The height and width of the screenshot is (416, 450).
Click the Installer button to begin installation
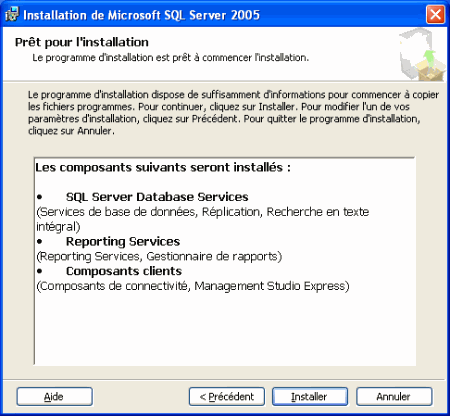(310, 396)
